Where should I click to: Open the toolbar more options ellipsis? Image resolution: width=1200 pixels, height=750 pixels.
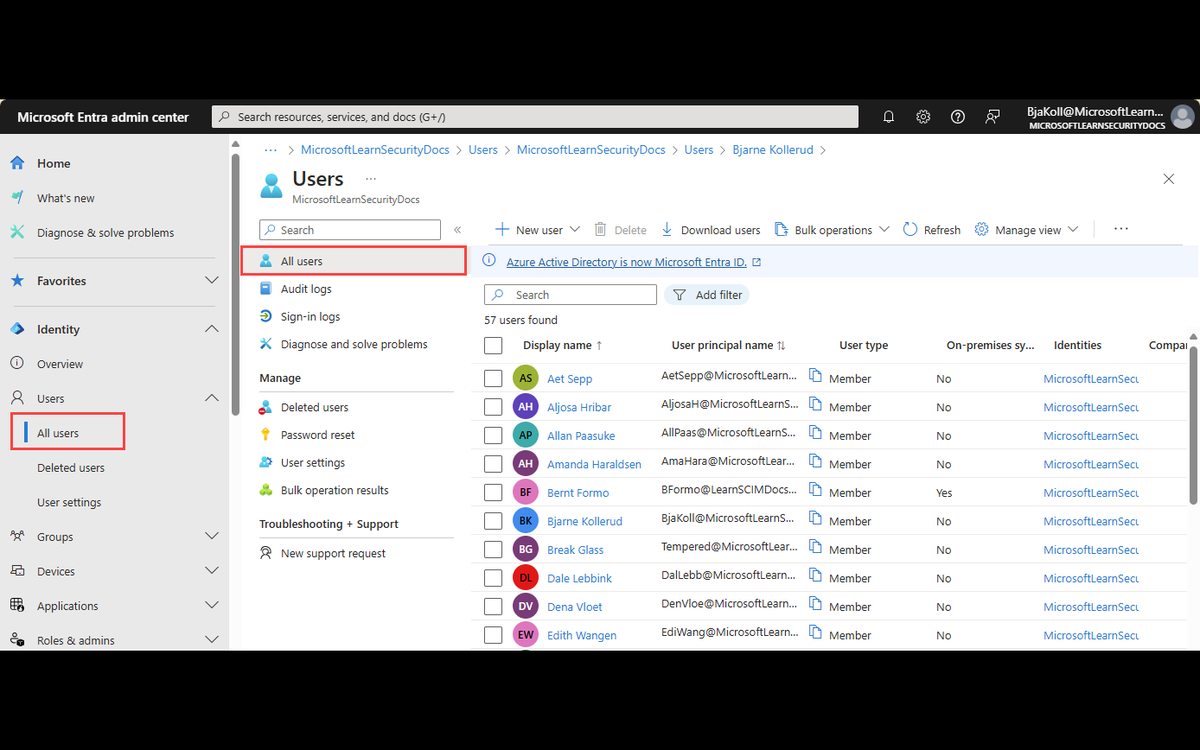coord(1121,229)
